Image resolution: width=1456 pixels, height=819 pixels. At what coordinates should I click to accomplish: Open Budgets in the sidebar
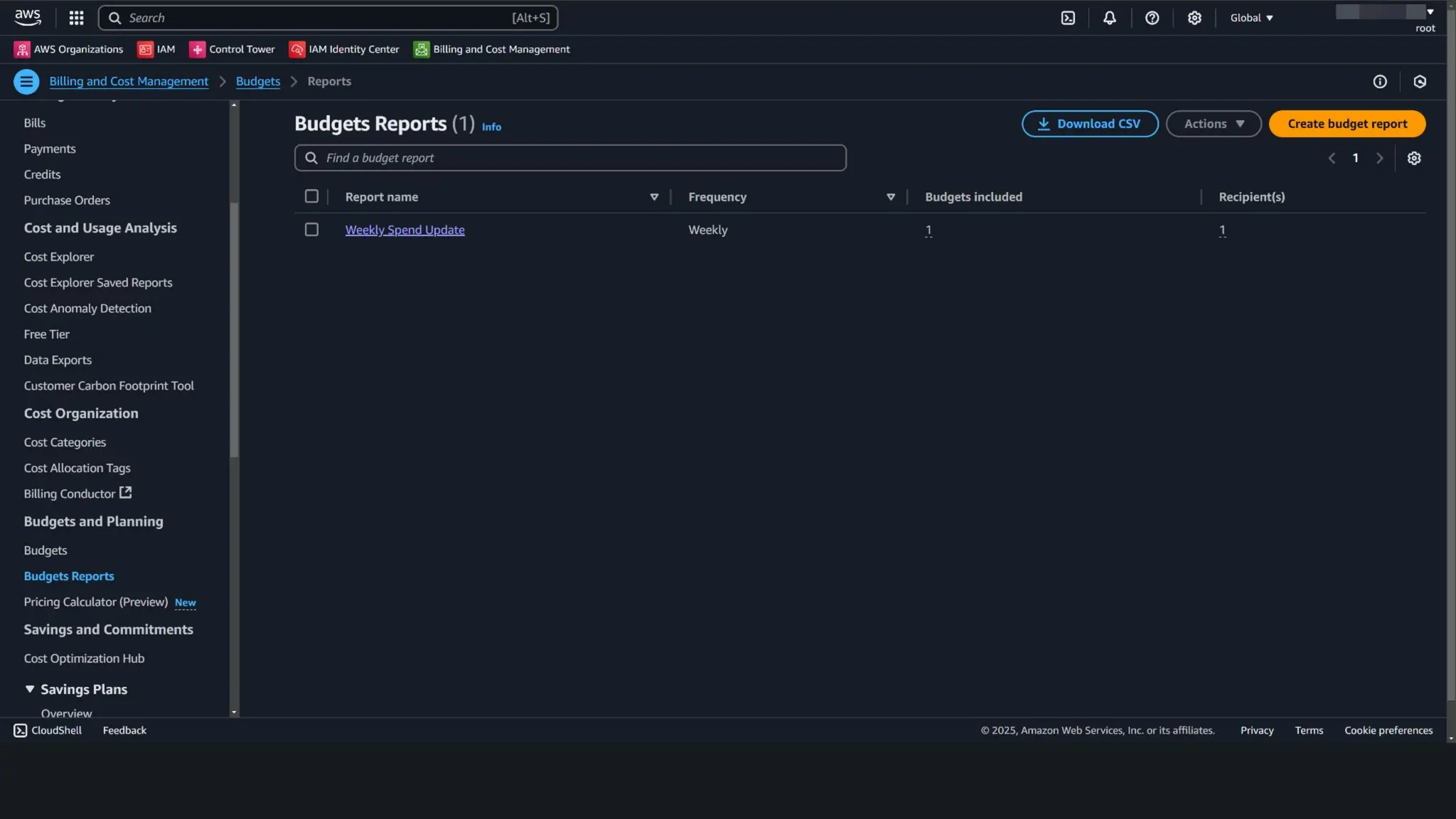click(x=45, y=550)
